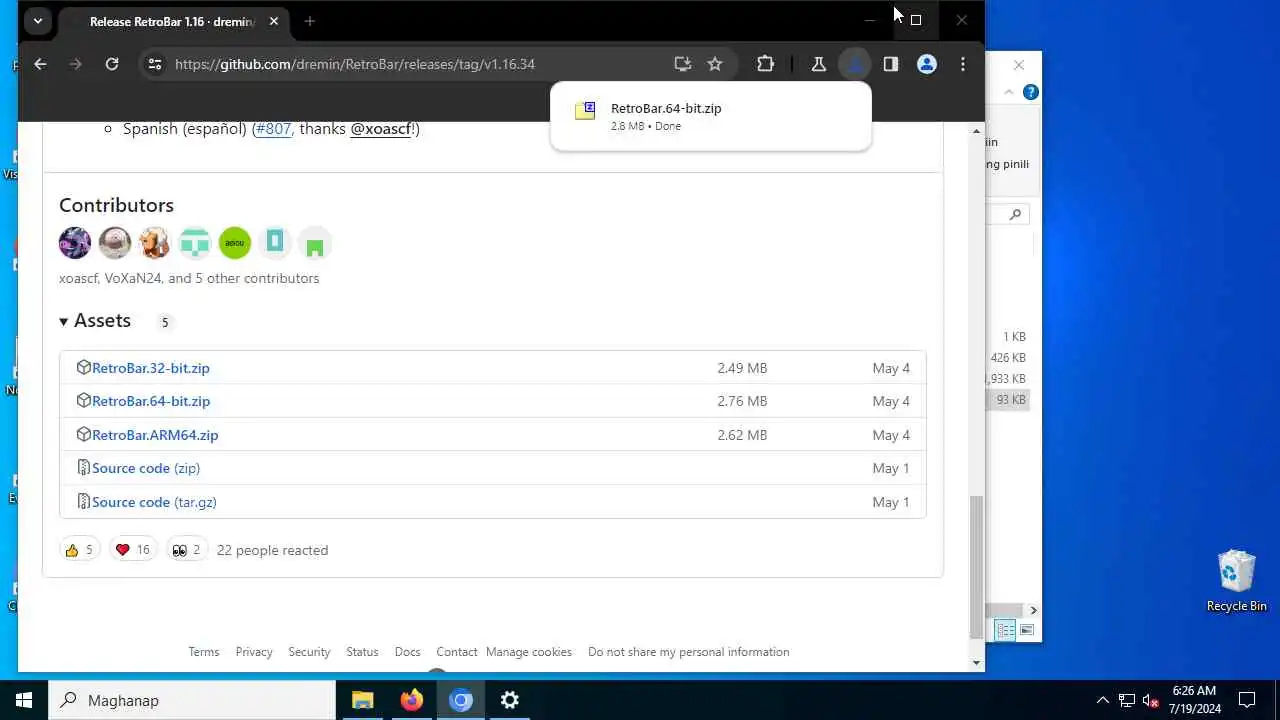Open the green 'aeiou' contributor avatar
Screen dimensions: 1280x720
coord(235,243)
